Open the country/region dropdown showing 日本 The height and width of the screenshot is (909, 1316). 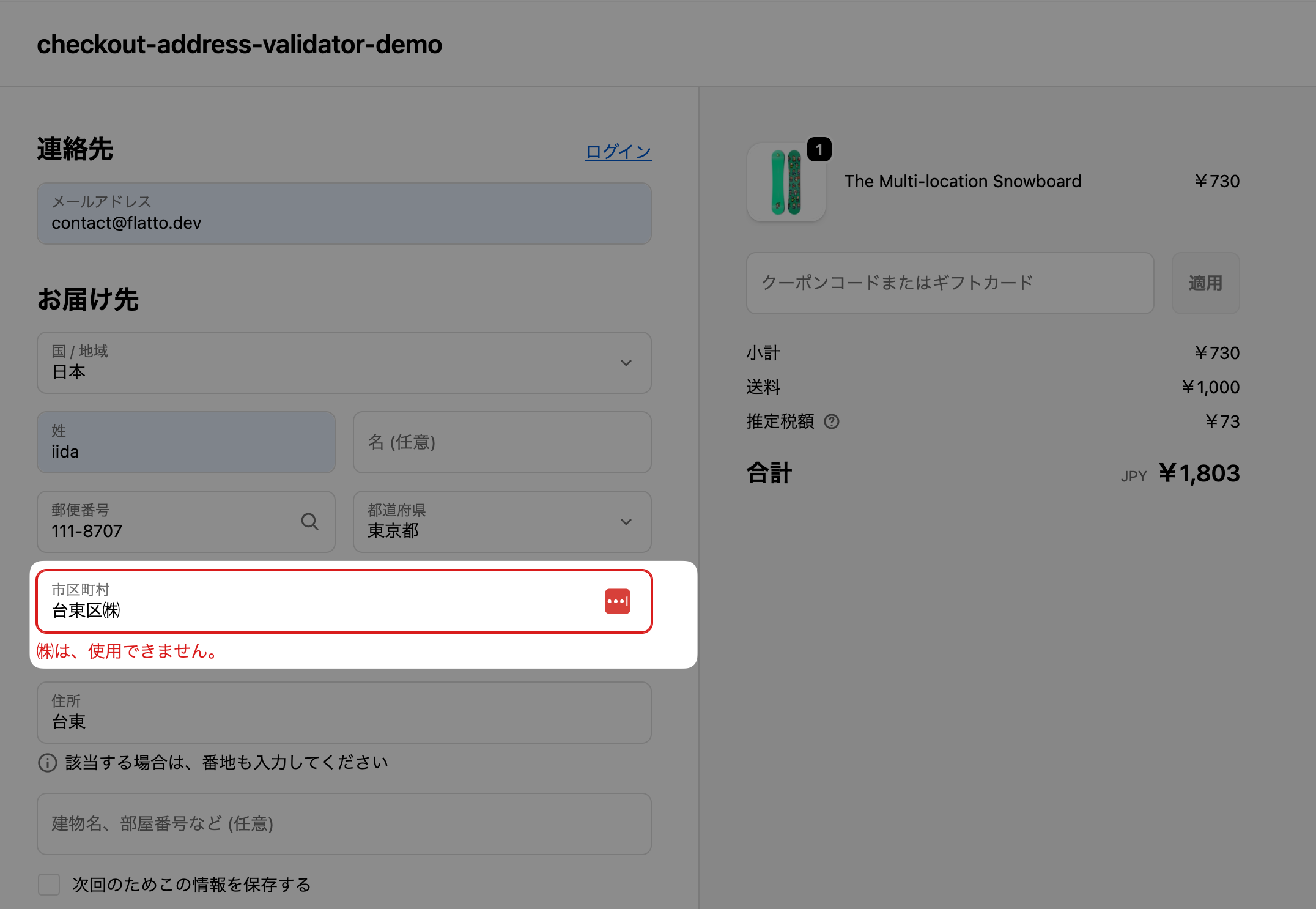tap(330, 363)
